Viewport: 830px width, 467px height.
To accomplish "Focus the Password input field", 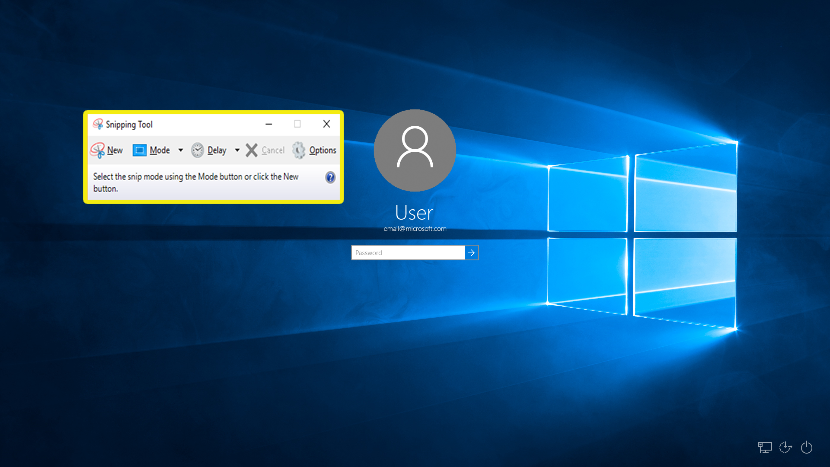I will tap(408, 253).
